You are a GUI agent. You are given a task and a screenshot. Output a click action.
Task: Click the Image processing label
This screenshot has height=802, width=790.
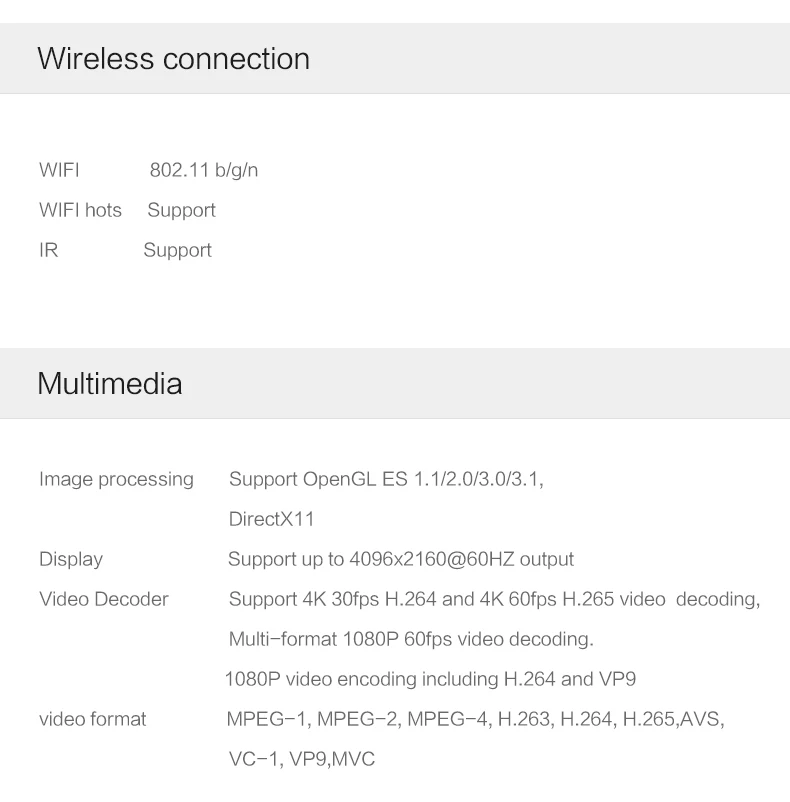point(116,479)
